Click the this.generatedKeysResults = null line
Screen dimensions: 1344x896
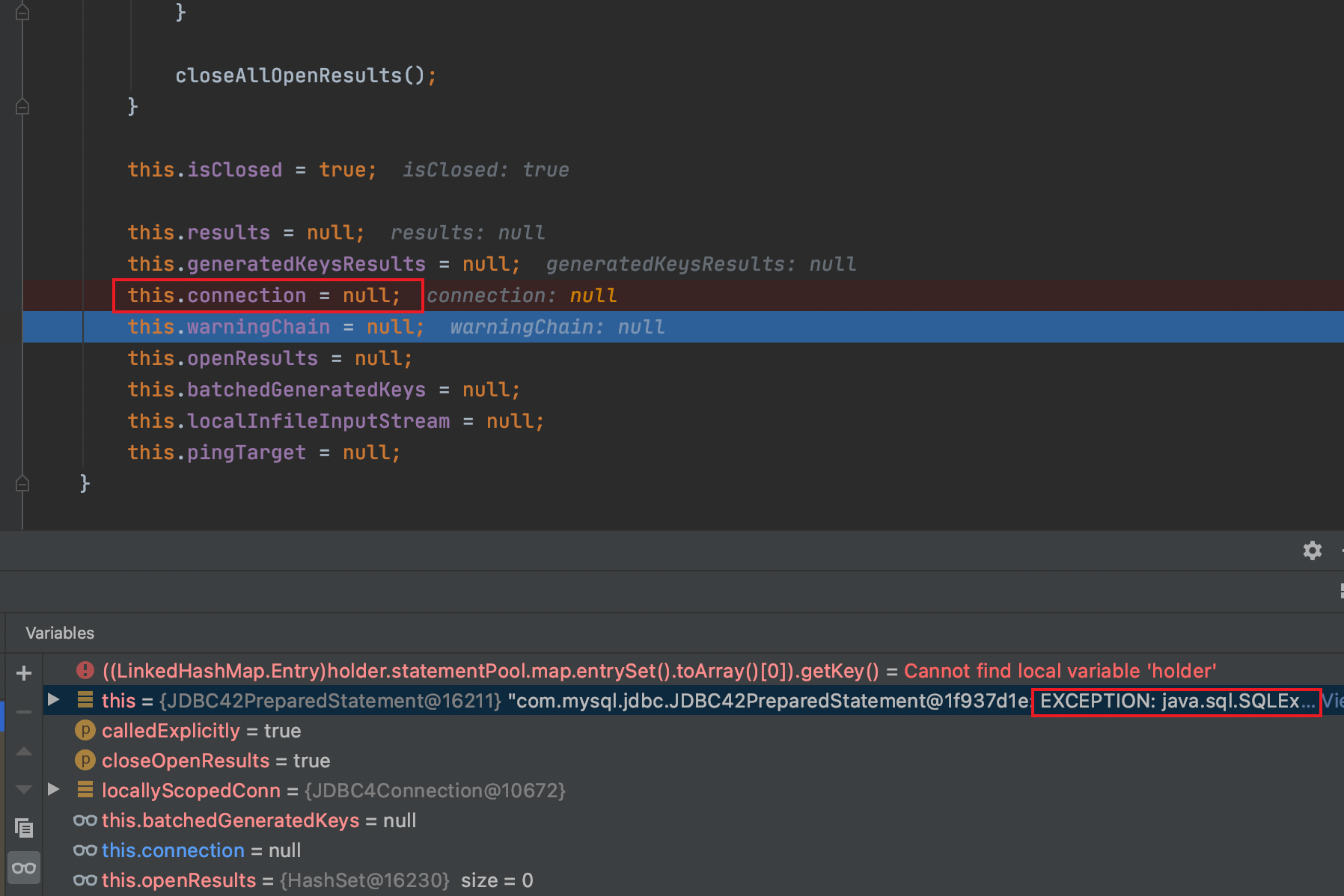324,264
